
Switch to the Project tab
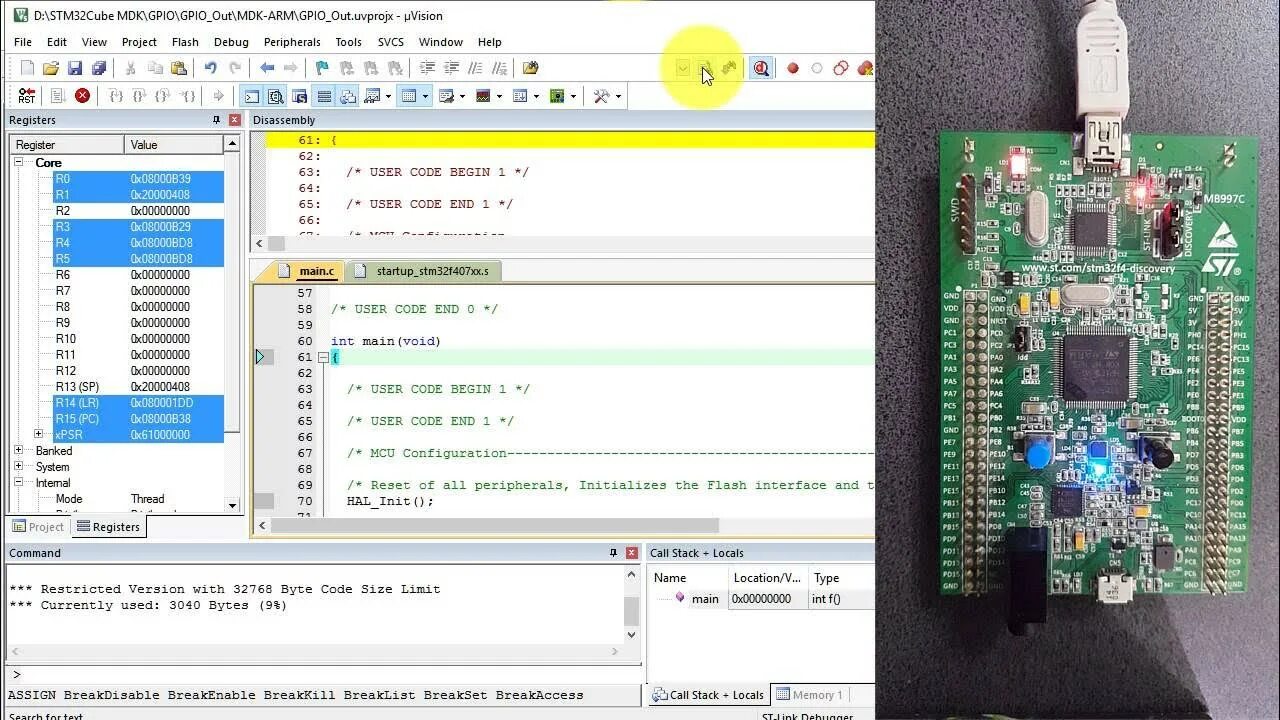click(37, 527)
